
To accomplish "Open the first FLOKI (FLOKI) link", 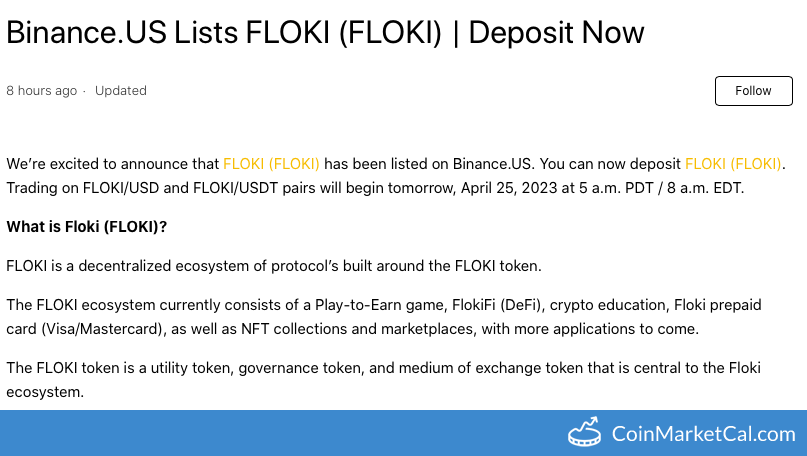I will point(271,164).
